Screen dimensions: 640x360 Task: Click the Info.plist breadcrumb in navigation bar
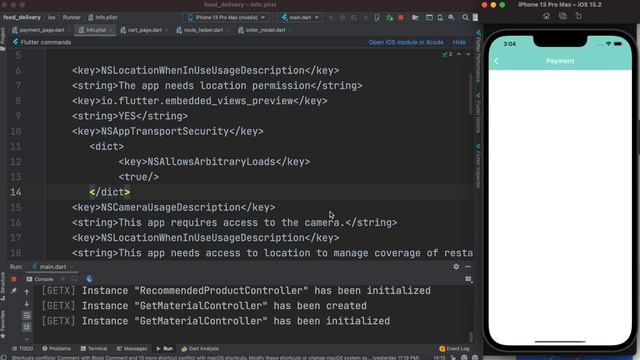click(103, 18)
